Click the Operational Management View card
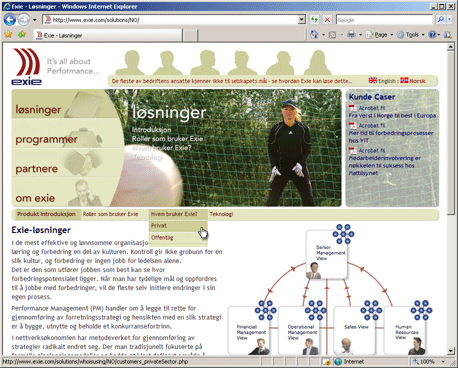The image size is (458, 368). (x=299, y=331)
